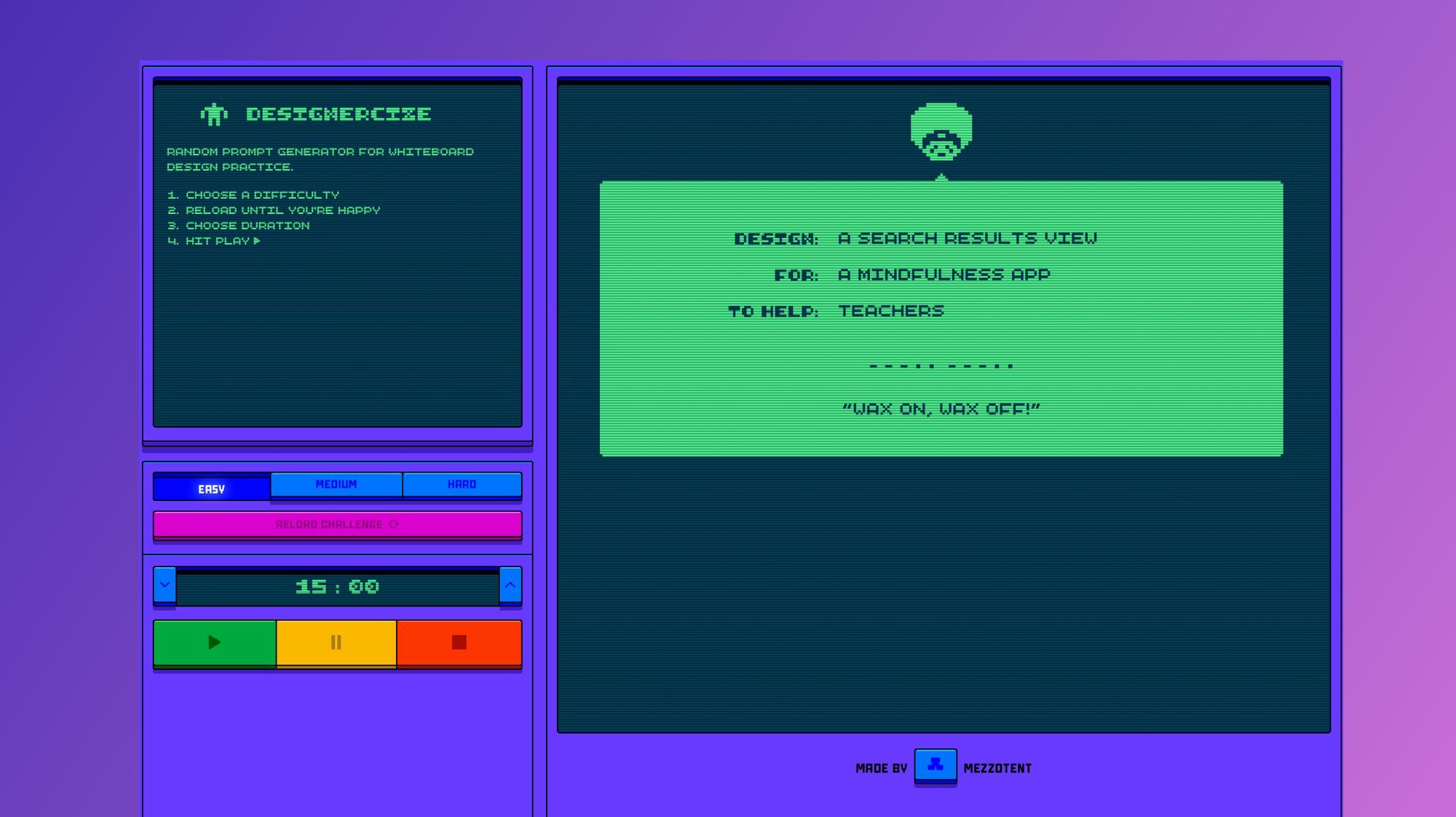Expand the speech bubble arrow under the avatar
The image size is (1456, 817).
941,175
